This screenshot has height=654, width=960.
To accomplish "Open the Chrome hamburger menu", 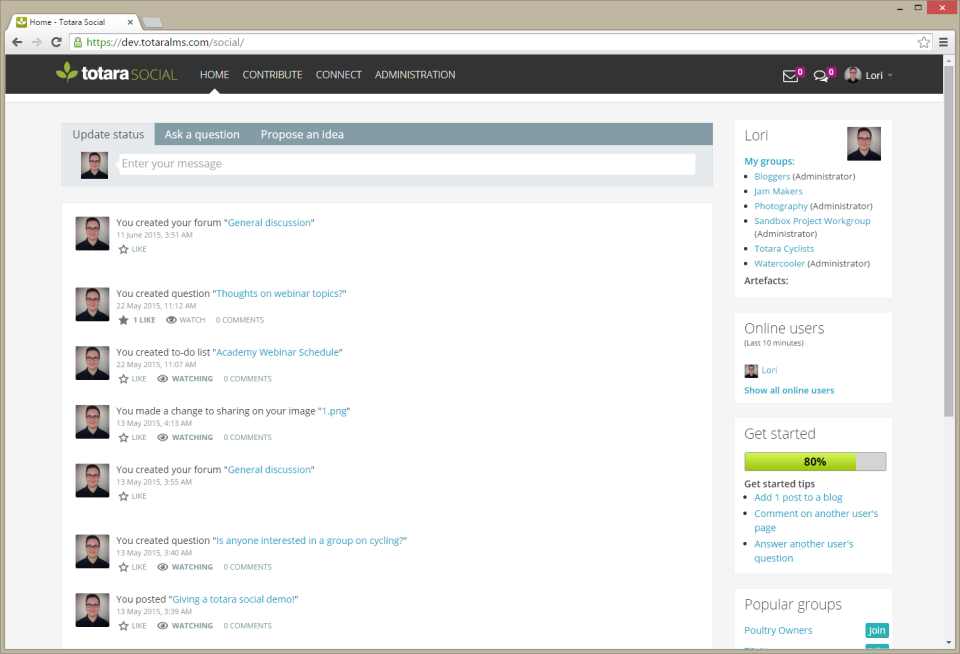I will coord(943,42).
